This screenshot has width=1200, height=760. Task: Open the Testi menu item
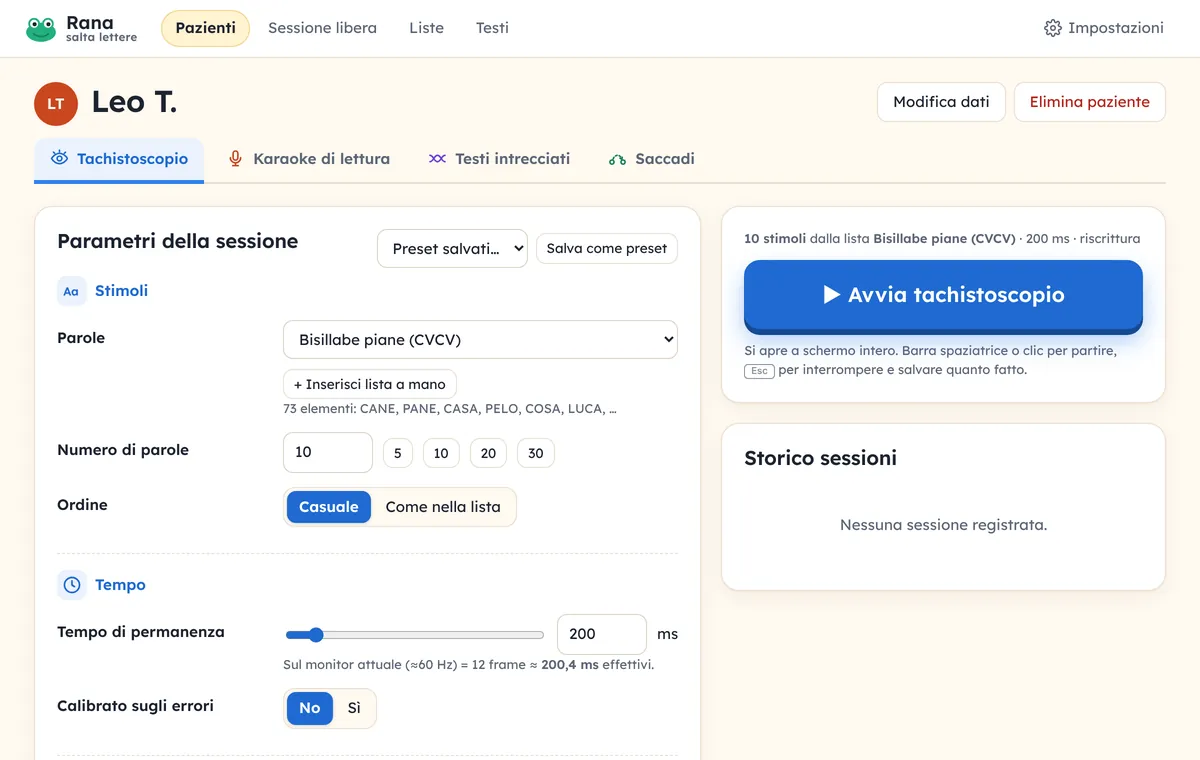tap(492, 28)
